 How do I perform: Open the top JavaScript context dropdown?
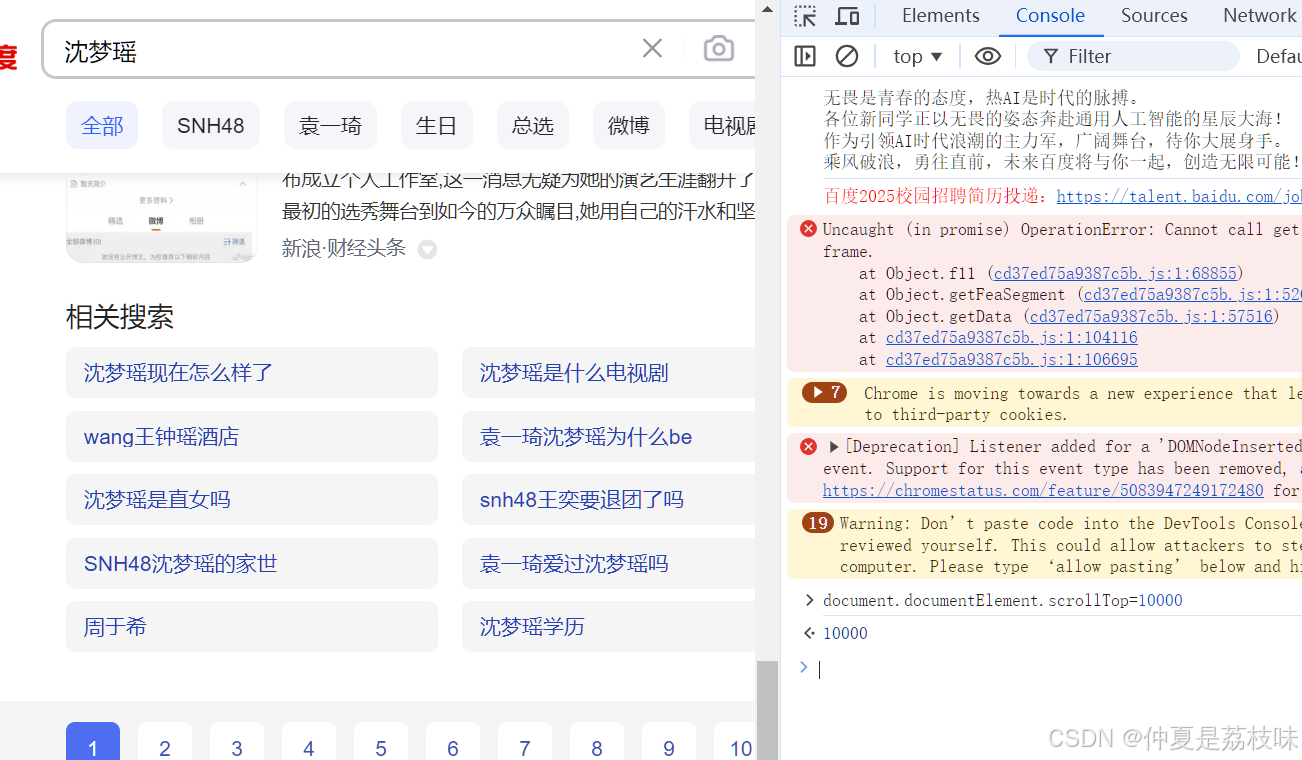[x=918, y=56]
